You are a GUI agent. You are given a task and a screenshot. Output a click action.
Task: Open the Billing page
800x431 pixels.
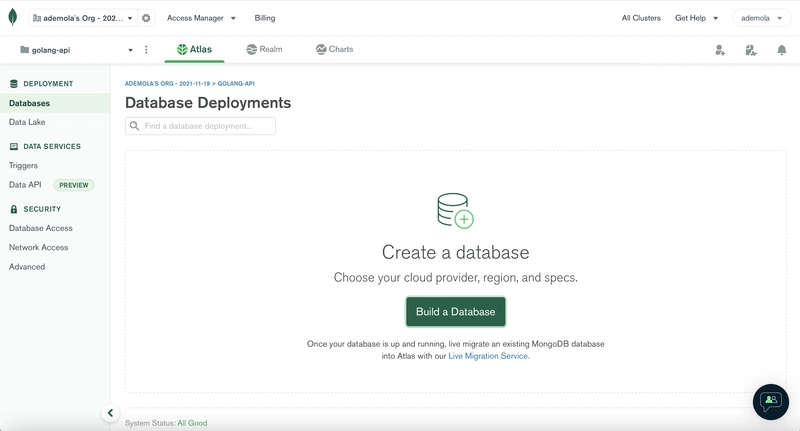coord(265,18)
